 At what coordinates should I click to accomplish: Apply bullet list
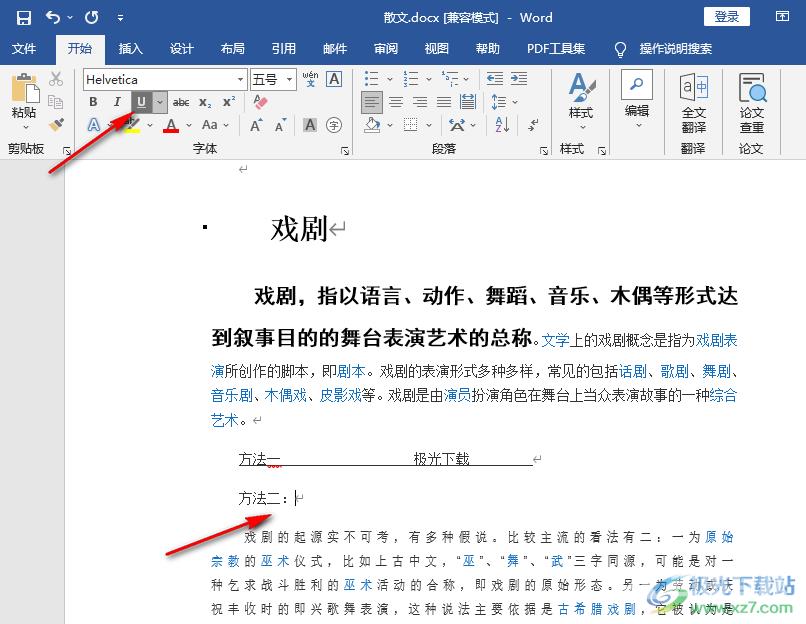(x=372, y=79)
